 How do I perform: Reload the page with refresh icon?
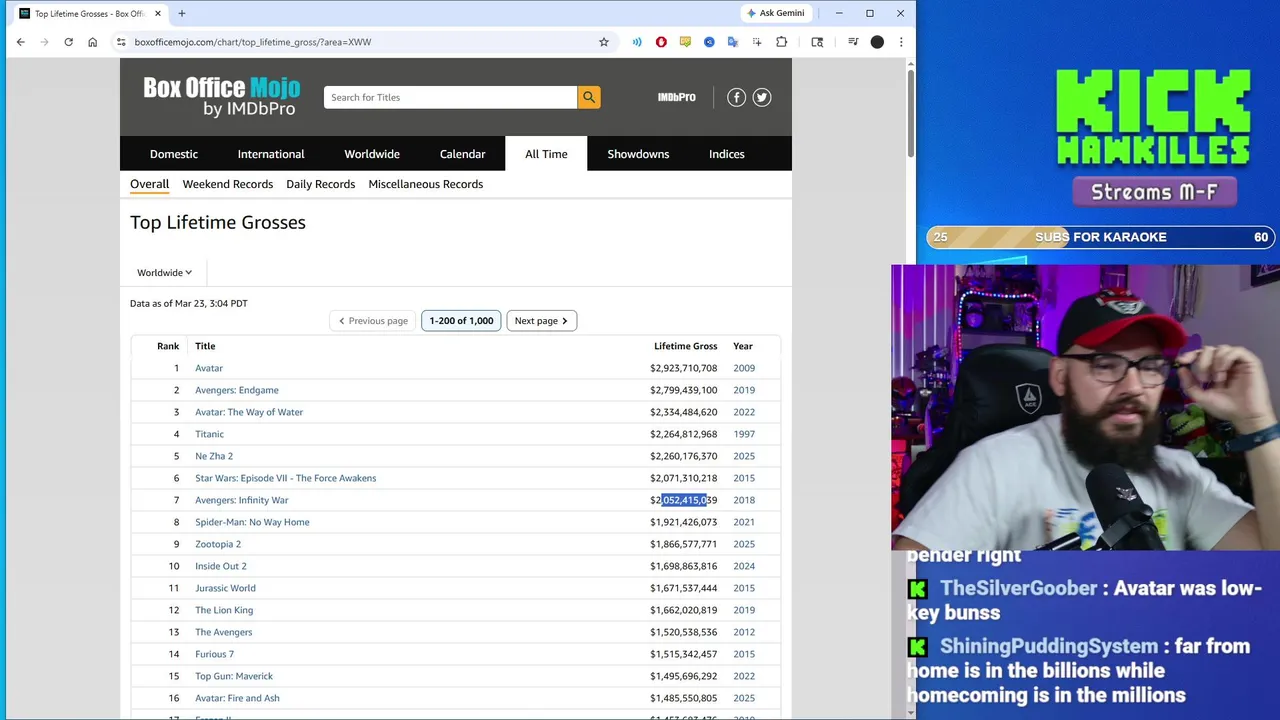68,42
